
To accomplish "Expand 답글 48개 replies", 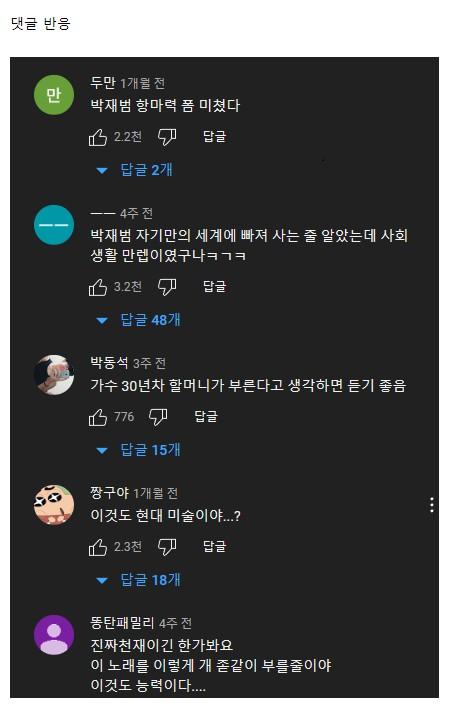I will tap(138, 320).
